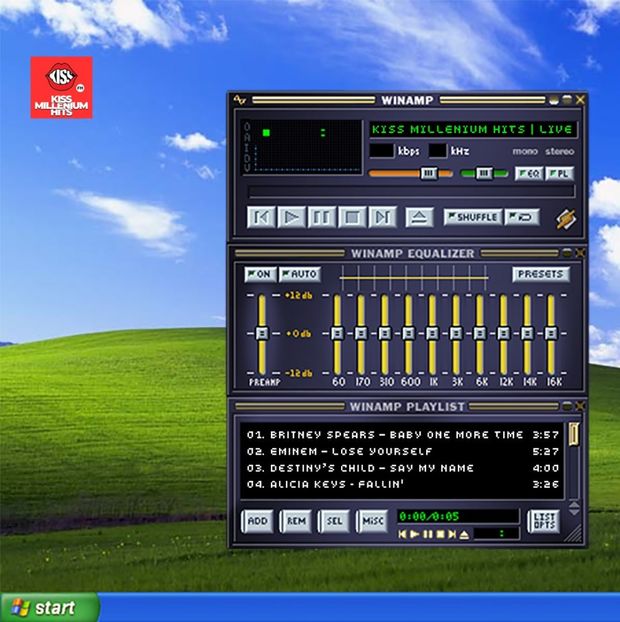The width and height of the screenshot is (620, 622).
Task: Click the kbps bitrate display box
Action: 382,151
